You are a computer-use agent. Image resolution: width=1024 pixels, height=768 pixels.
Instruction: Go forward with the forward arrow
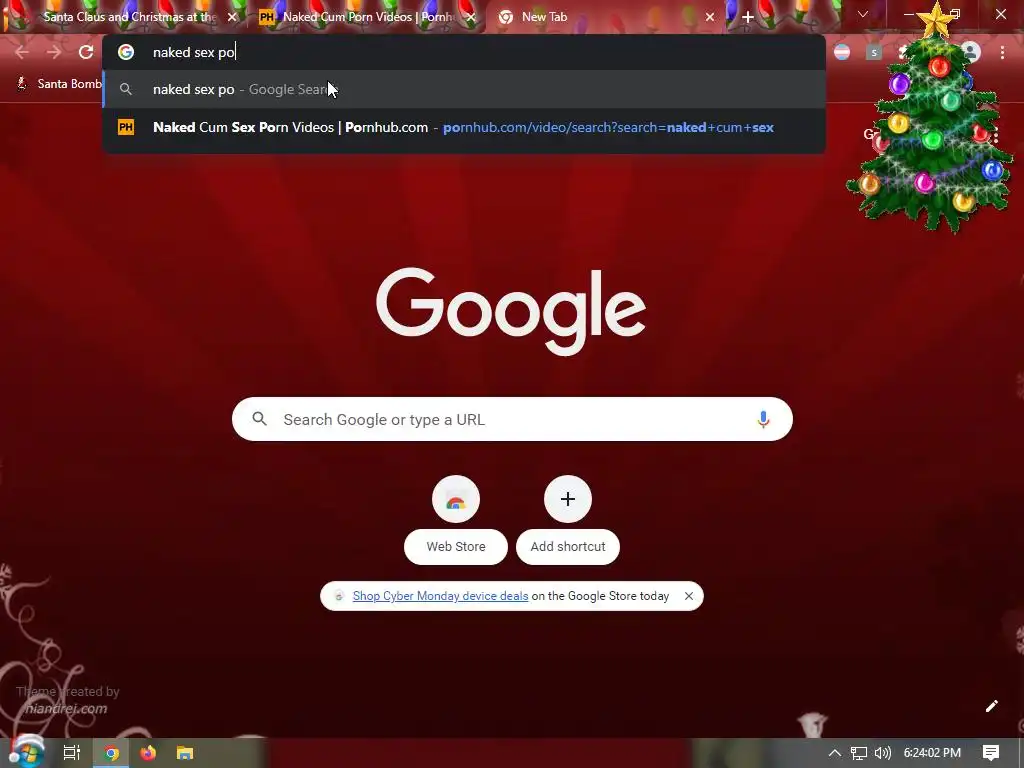[x=54, y=52]
